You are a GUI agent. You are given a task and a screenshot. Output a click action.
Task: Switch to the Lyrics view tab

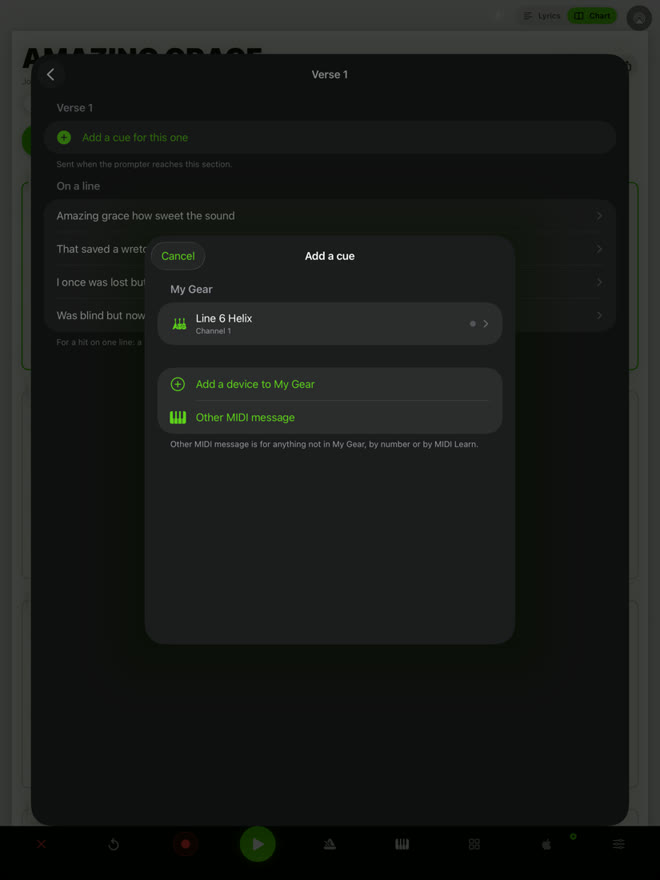[x=542, y=16]
